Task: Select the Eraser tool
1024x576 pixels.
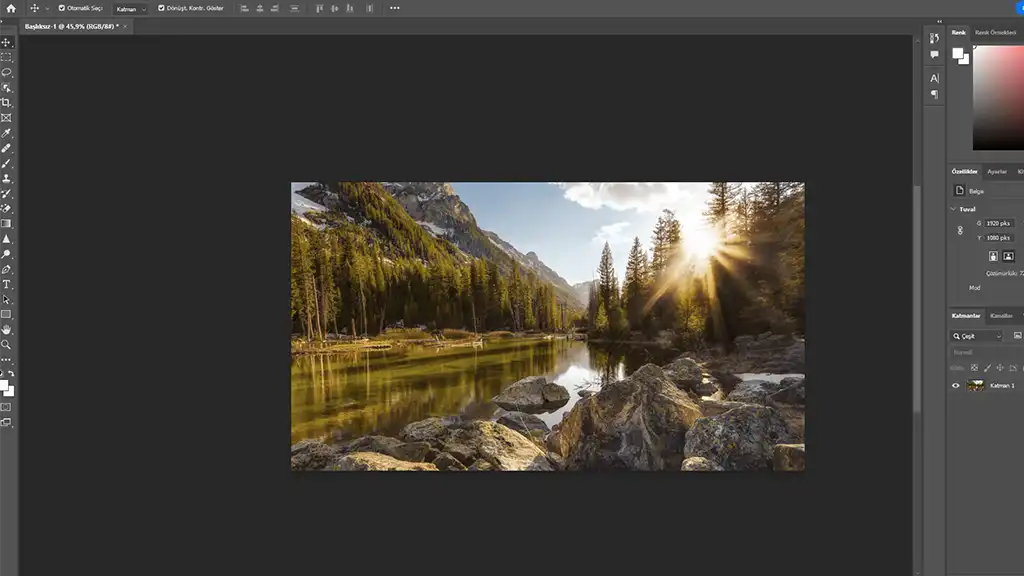Action: 6,208
